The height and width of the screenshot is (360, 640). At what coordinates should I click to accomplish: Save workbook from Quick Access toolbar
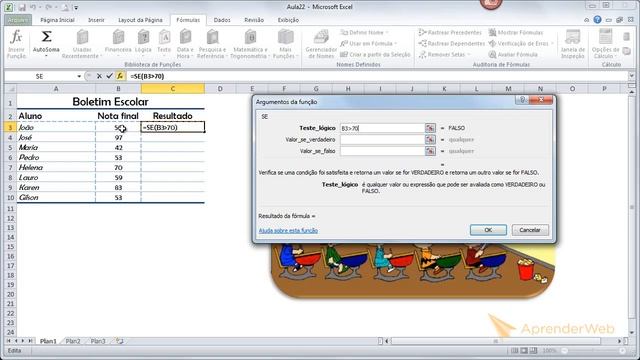(x=22, y=7)
